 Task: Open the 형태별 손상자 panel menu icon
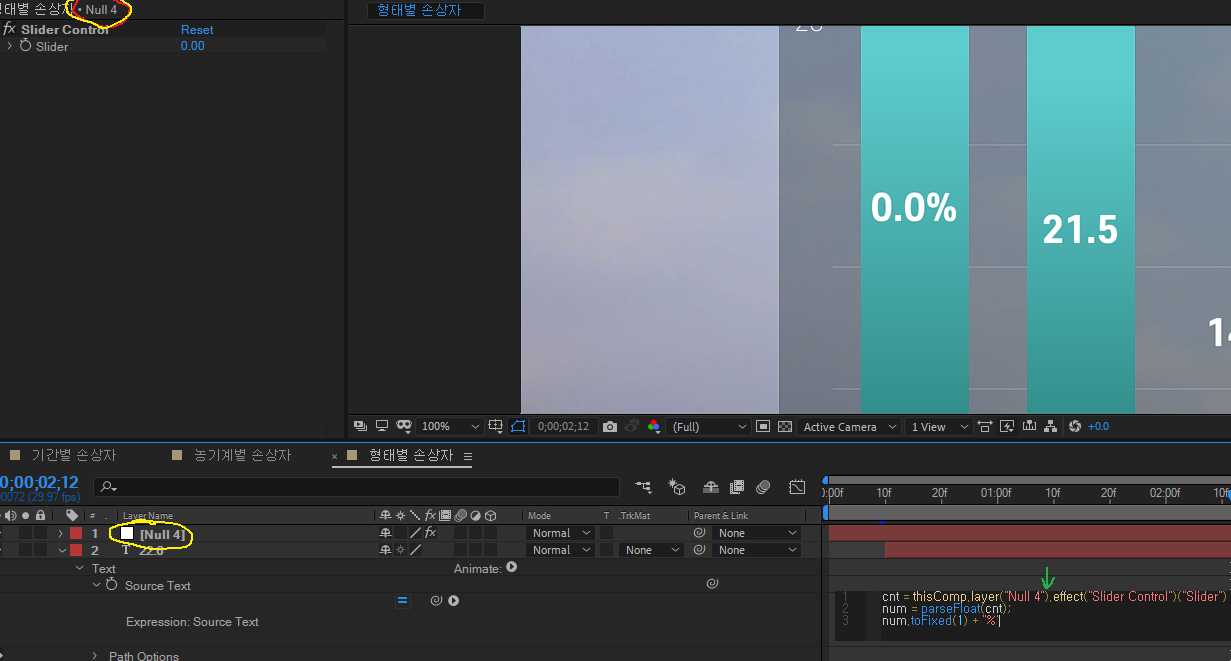click(467, 456)
